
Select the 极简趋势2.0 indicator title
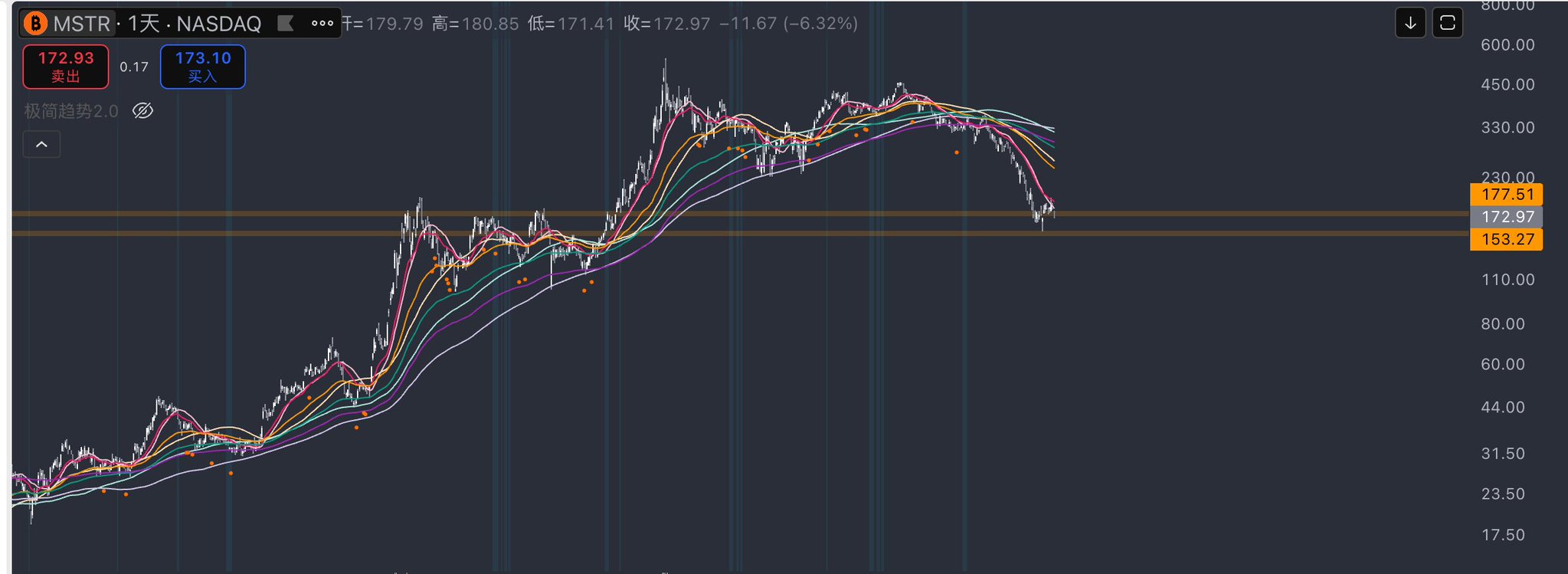tap(71, 111)
